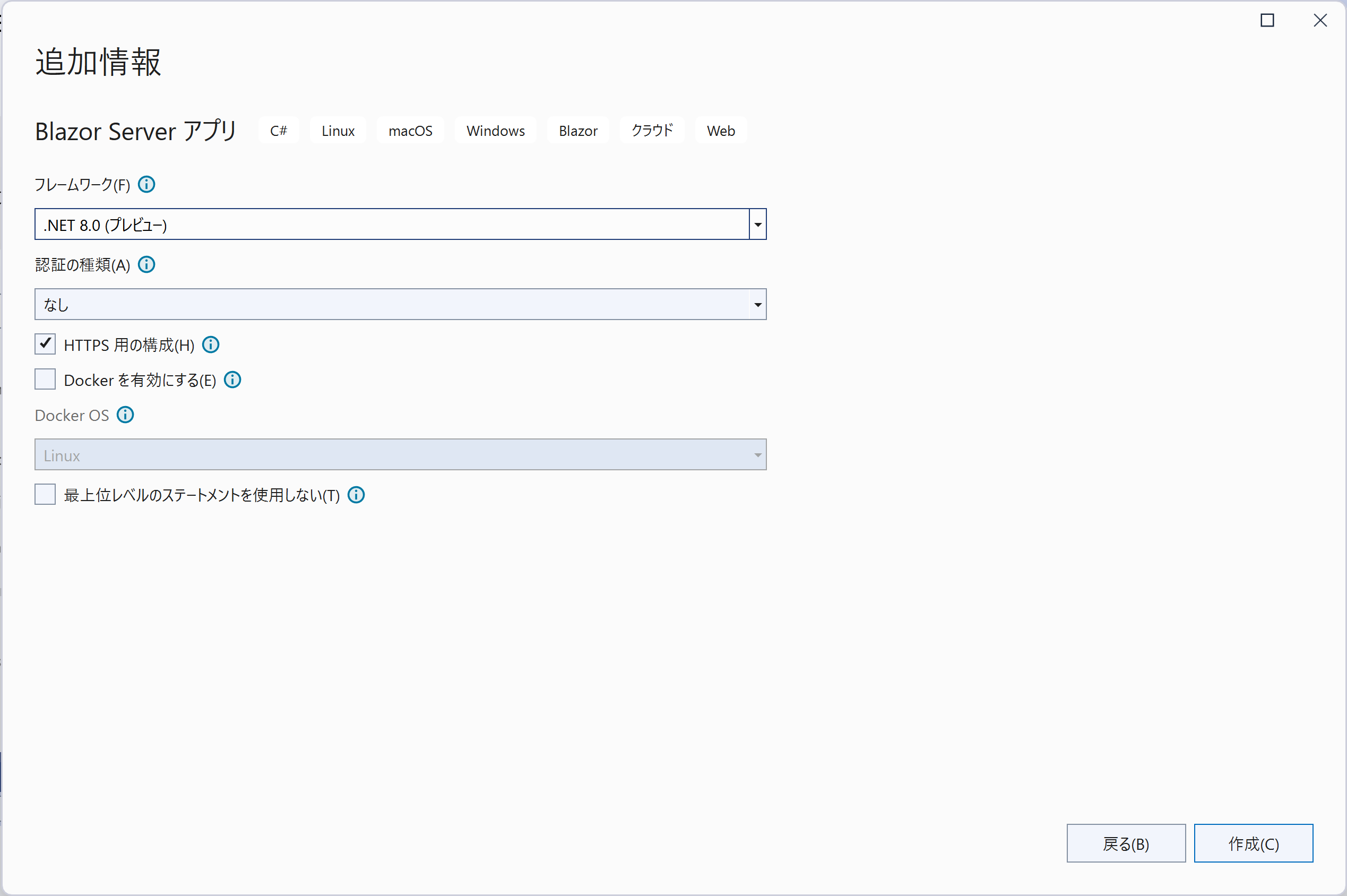Click the Blazor tag

pyautogui.click(x=578, y=131)
